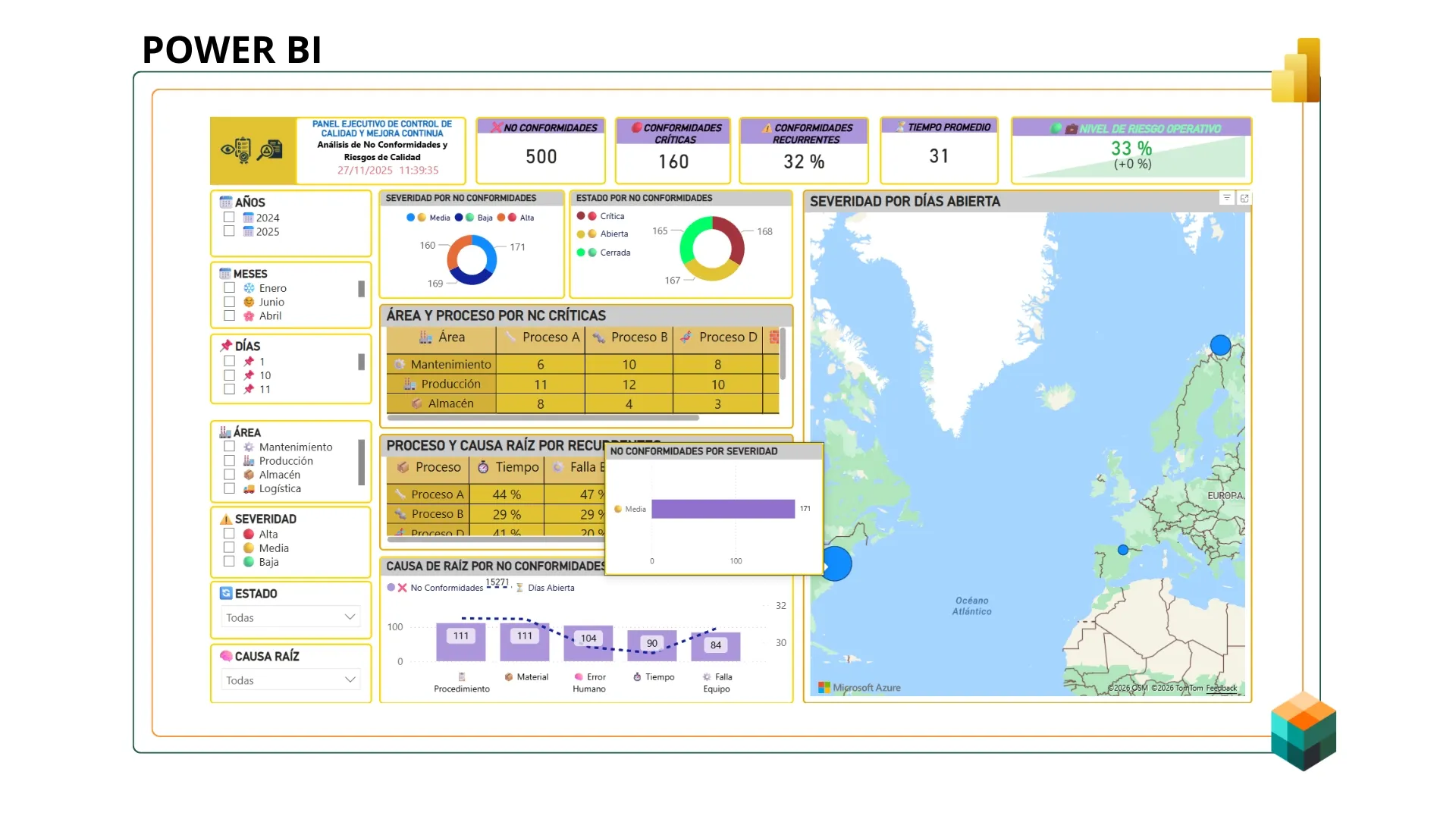This screenshot has width=1456, height=819.
Task: Tick the Logística area checkbox
Action: click(x=229, y=488)
